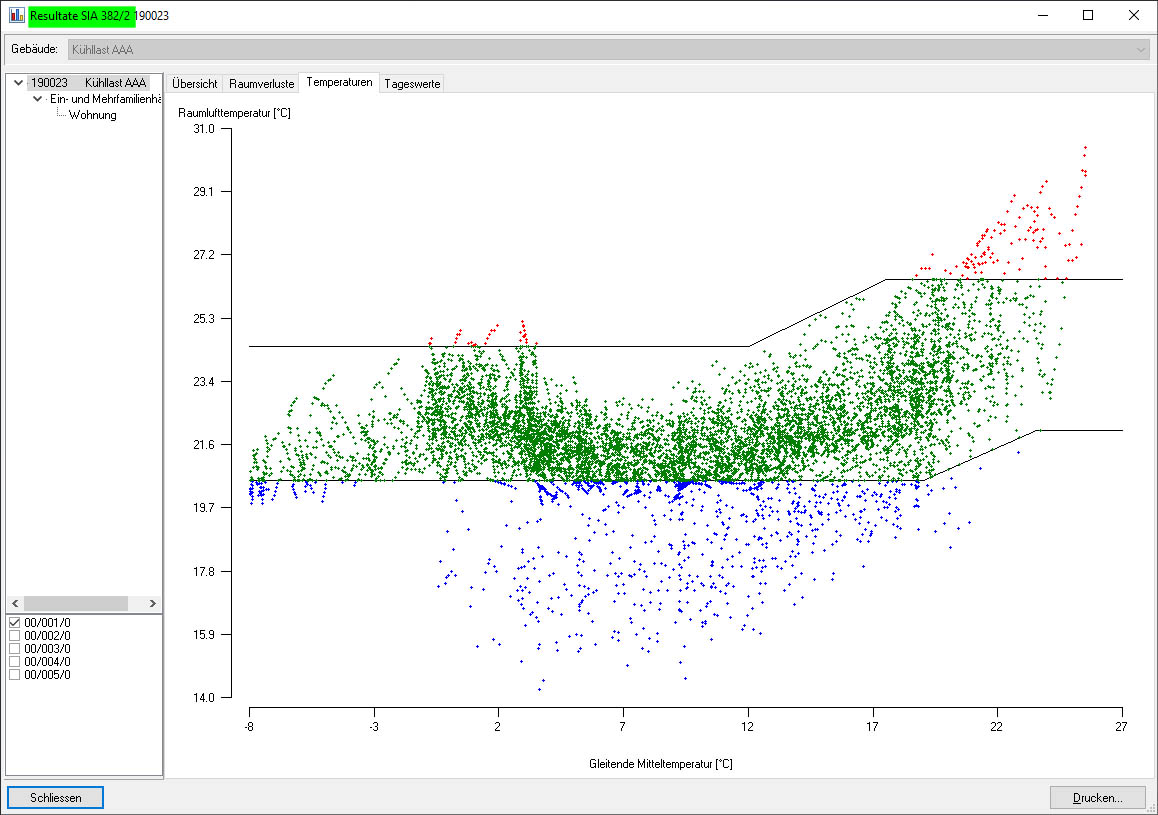Uncheck the 00/001/0 checkbox
The image size is (1158, 815).
click(15, 623)
